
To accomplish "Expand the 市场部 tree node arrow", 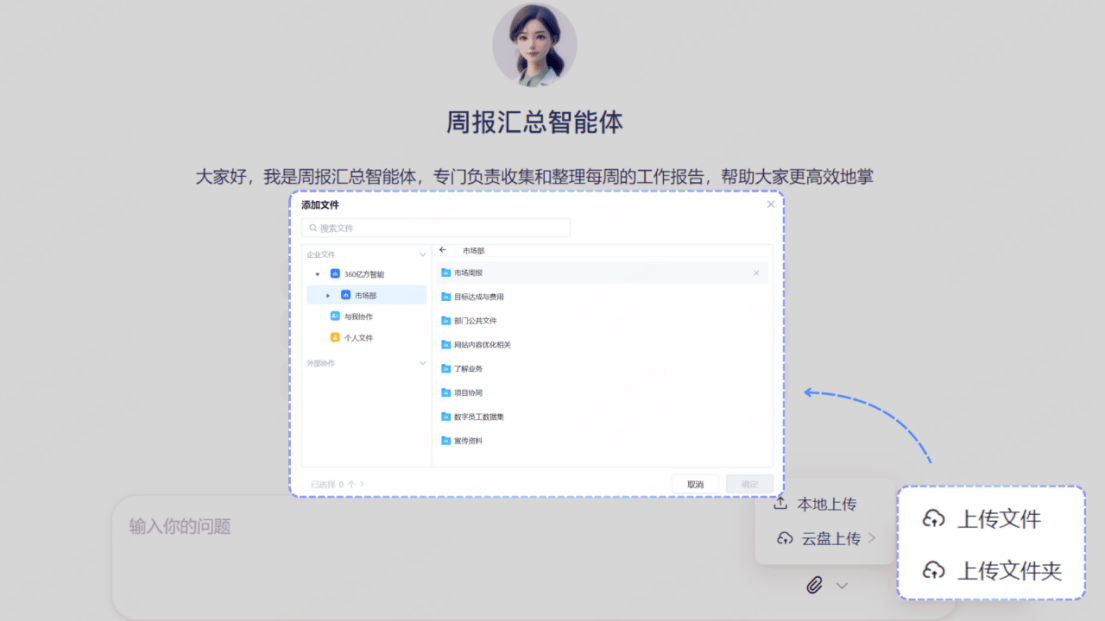I will point(328,296).
